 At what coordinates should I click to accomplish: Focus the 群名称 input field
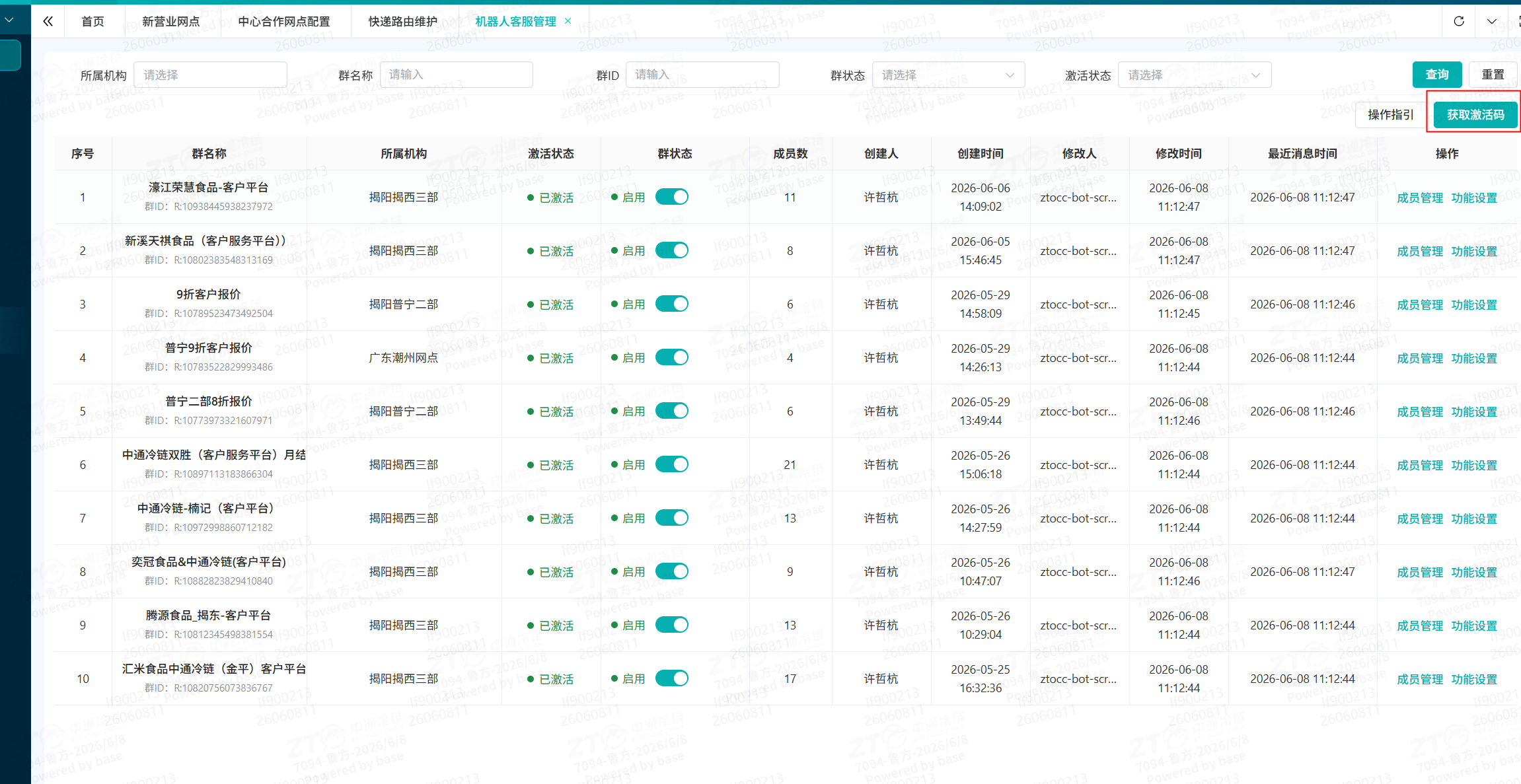pos(456,75)
